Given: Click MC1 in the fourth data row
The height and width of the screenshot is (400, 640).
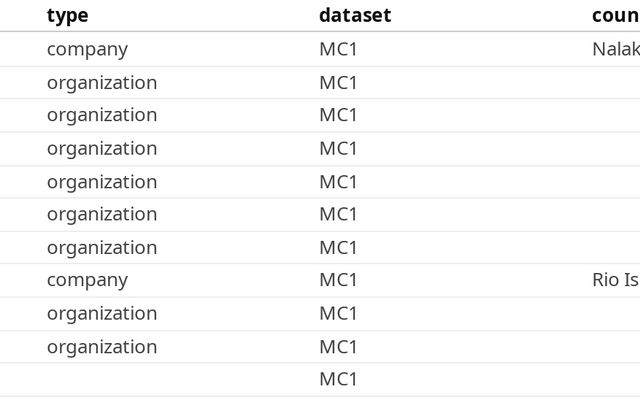Looking at the screenshot, I should [x=338, y=148].
